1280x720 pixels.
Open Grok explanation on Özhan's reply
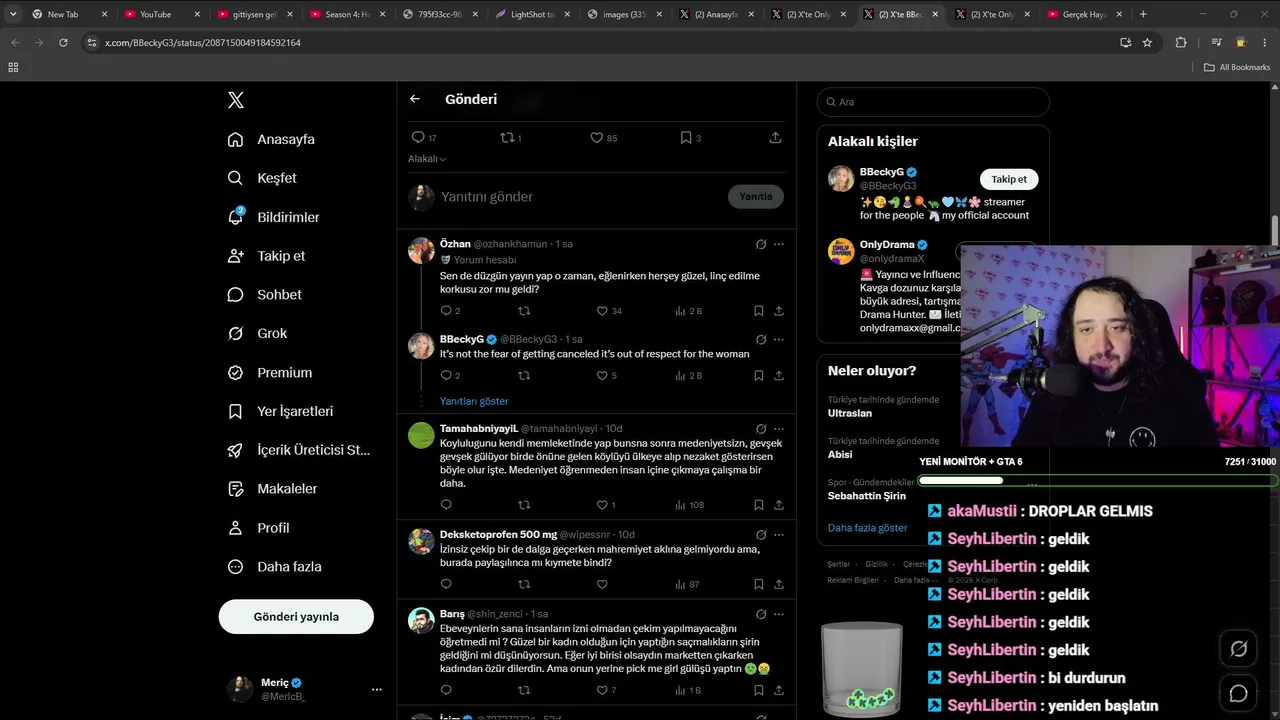[x=761, y=244]
